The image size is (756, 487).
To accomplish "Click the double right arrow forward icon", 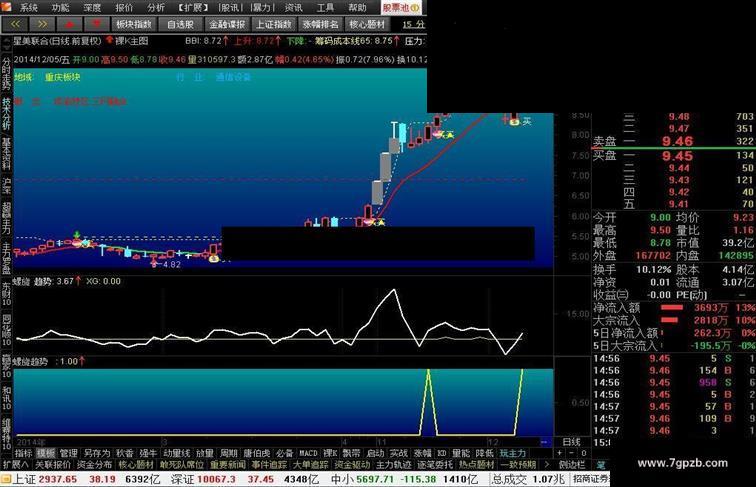I will pos(42,24).
